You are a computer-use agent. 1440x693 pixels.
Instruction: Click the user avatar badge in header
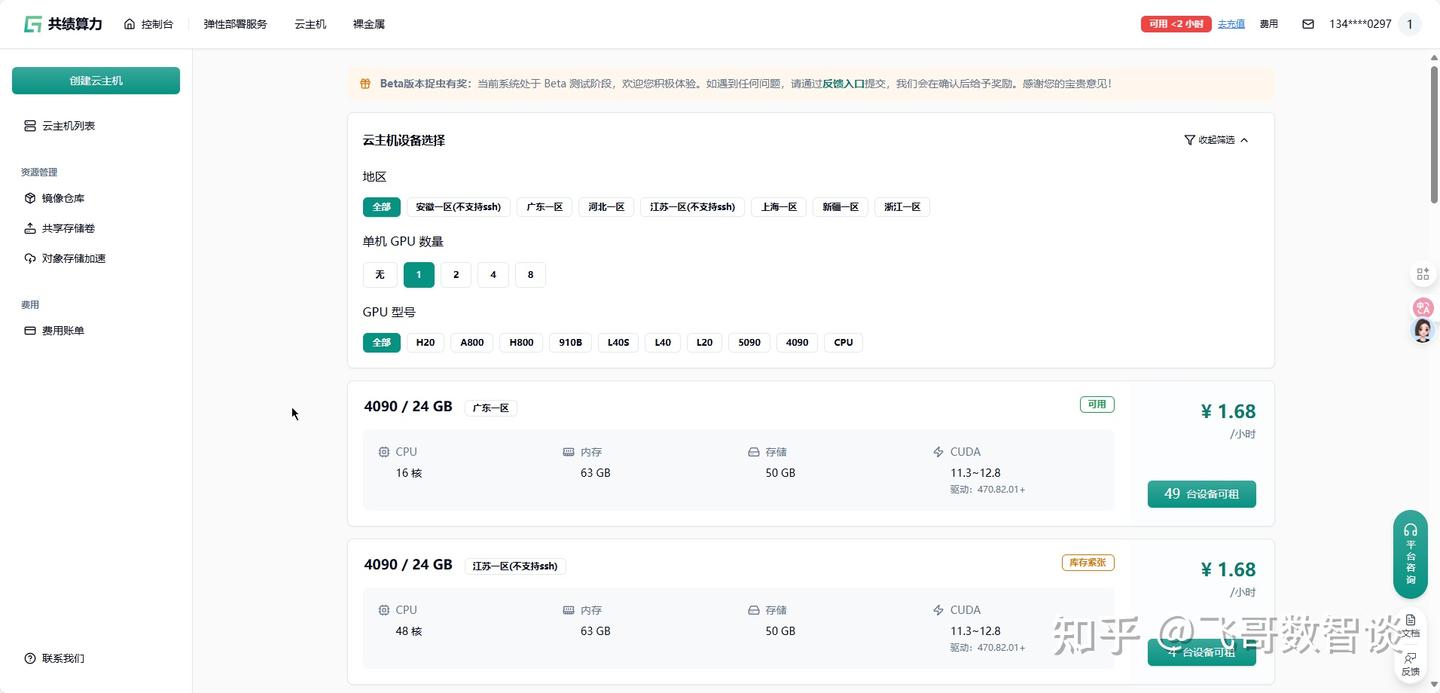(1410, 24)
